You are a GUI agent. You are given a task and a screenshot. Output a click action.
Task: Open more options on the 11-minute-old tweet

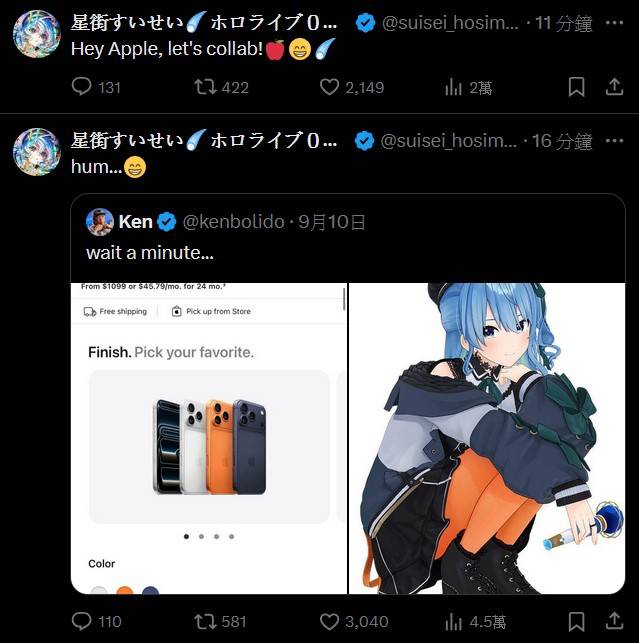614,23
